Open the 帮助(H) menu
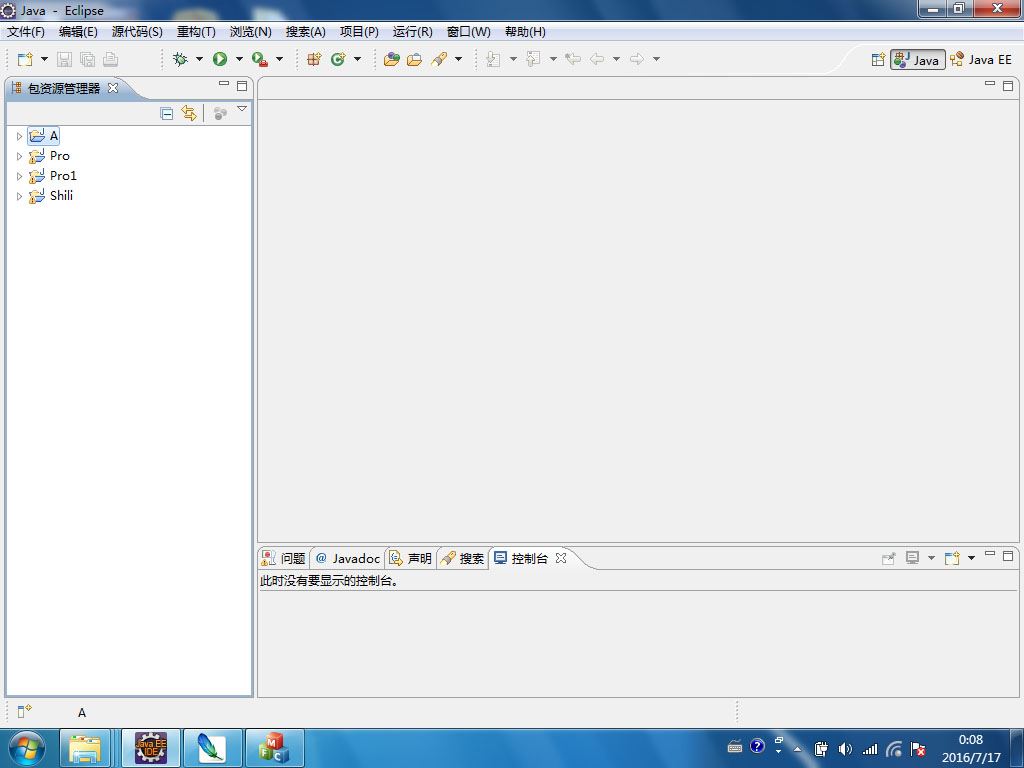This screenshot has height=768, width=1024. pos(525,31)
